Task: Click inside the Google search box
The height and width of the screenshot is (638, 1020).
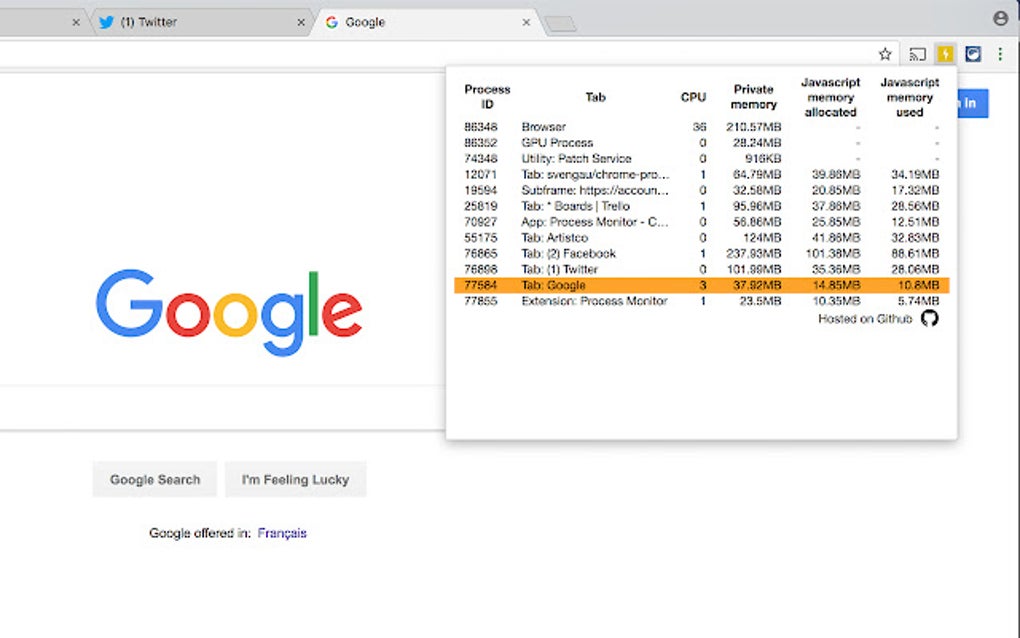Action: pos(221,408)
